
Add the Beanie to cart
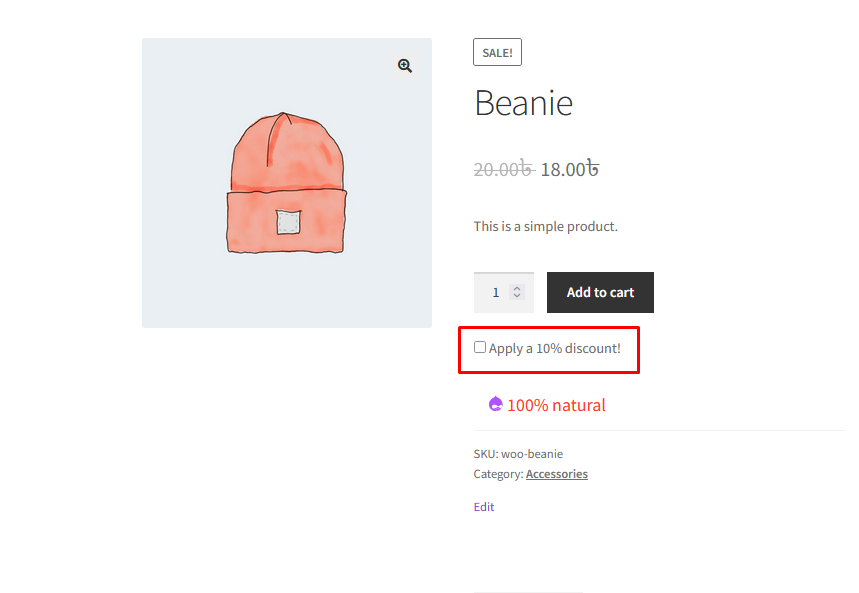point(600,293)
